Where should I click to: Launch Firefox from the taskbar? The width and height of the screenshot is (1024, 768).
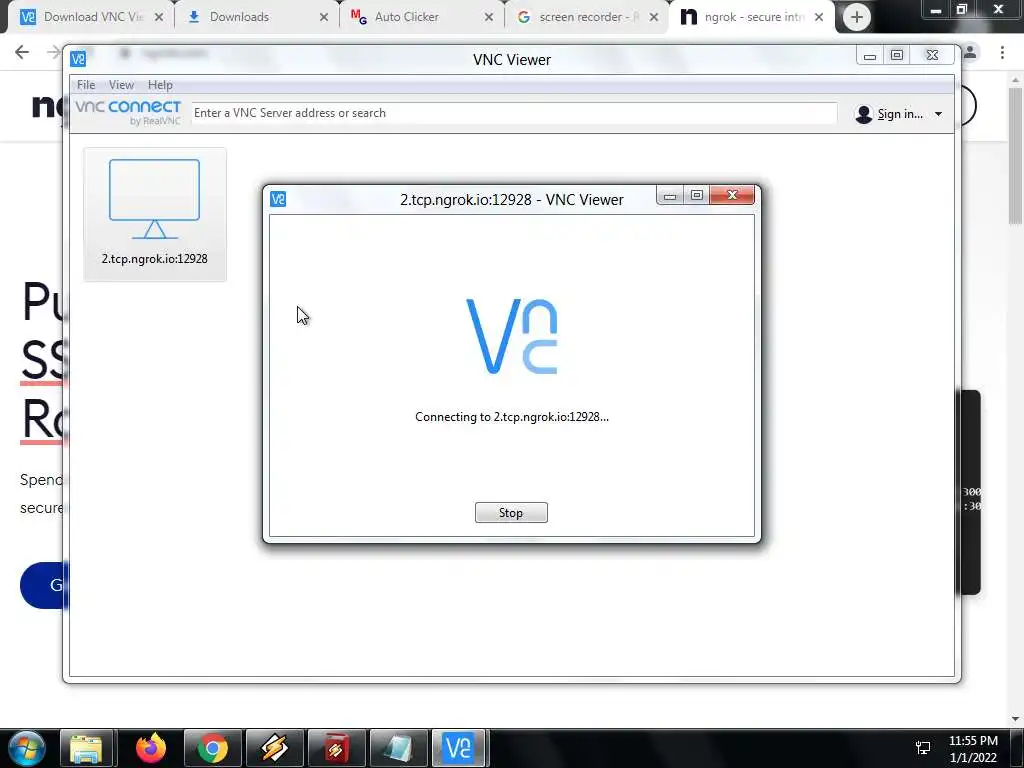click(x=151, y=748)
